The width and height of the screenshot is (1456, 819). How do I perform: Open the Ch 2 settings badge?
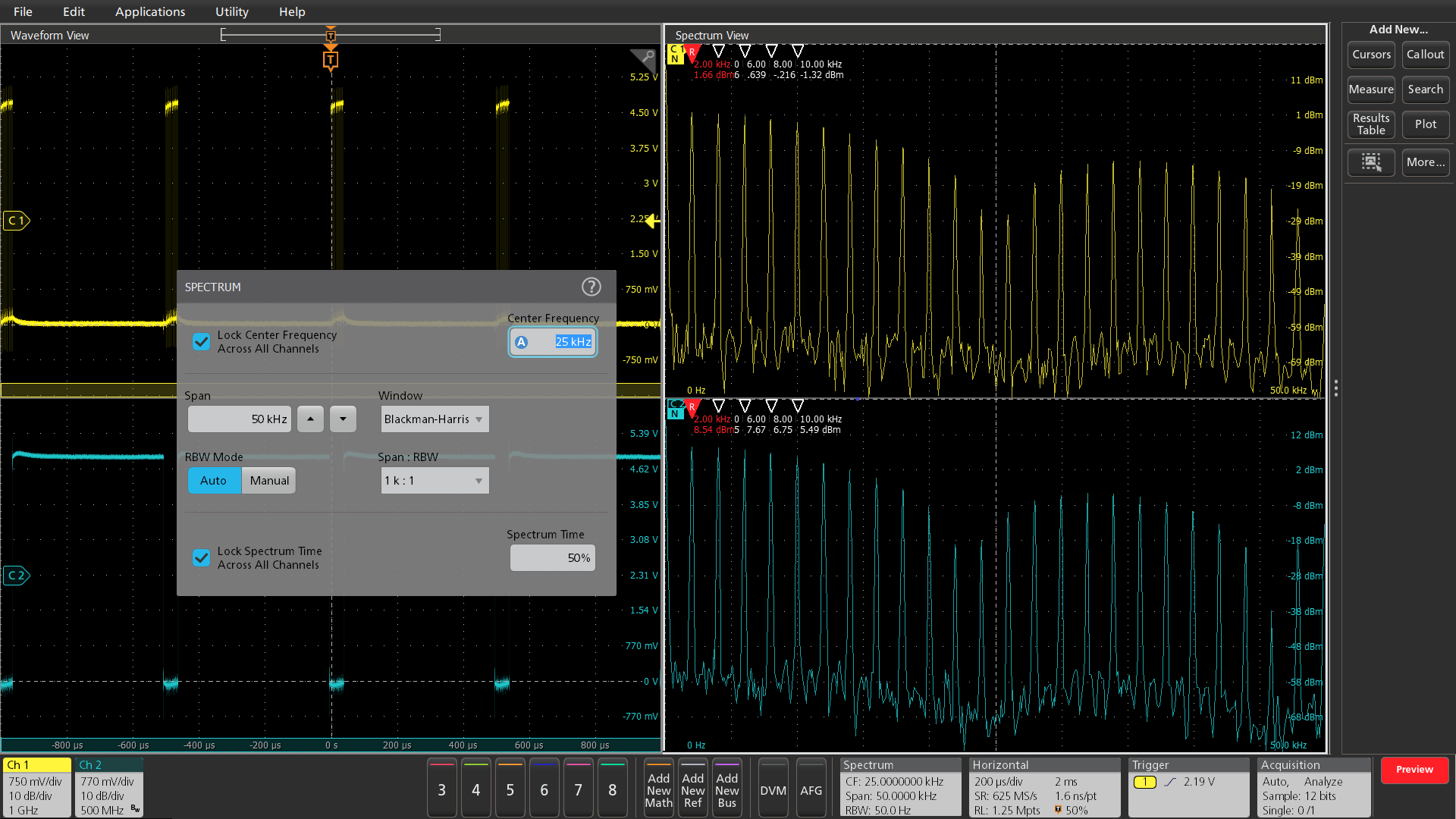click(x=109, y=788)
